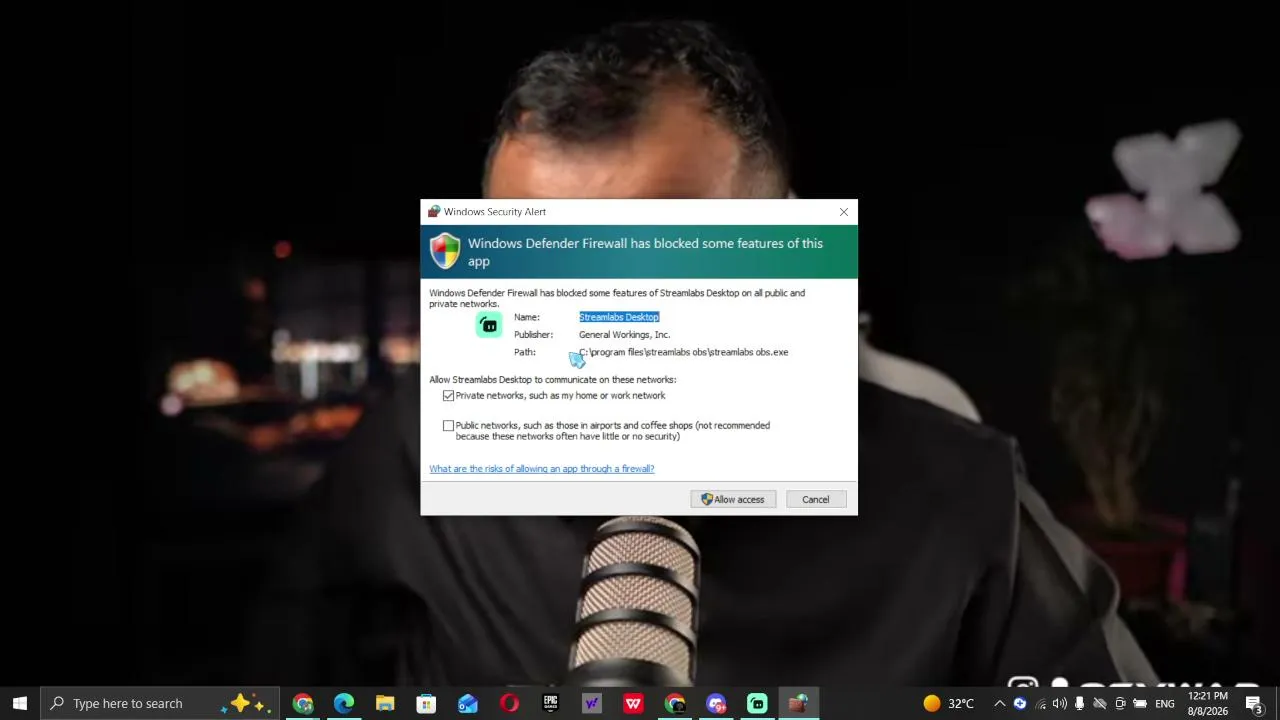1280x720 pixels.
Task: Check the Public networks checkbox
Action: click(448, 426)
